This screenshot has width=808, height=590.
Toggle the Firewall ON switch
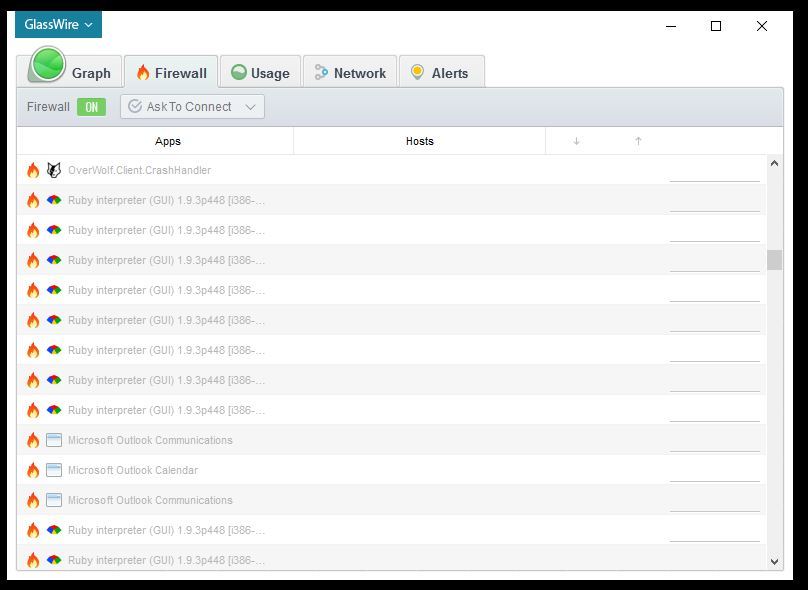[91, 107]
